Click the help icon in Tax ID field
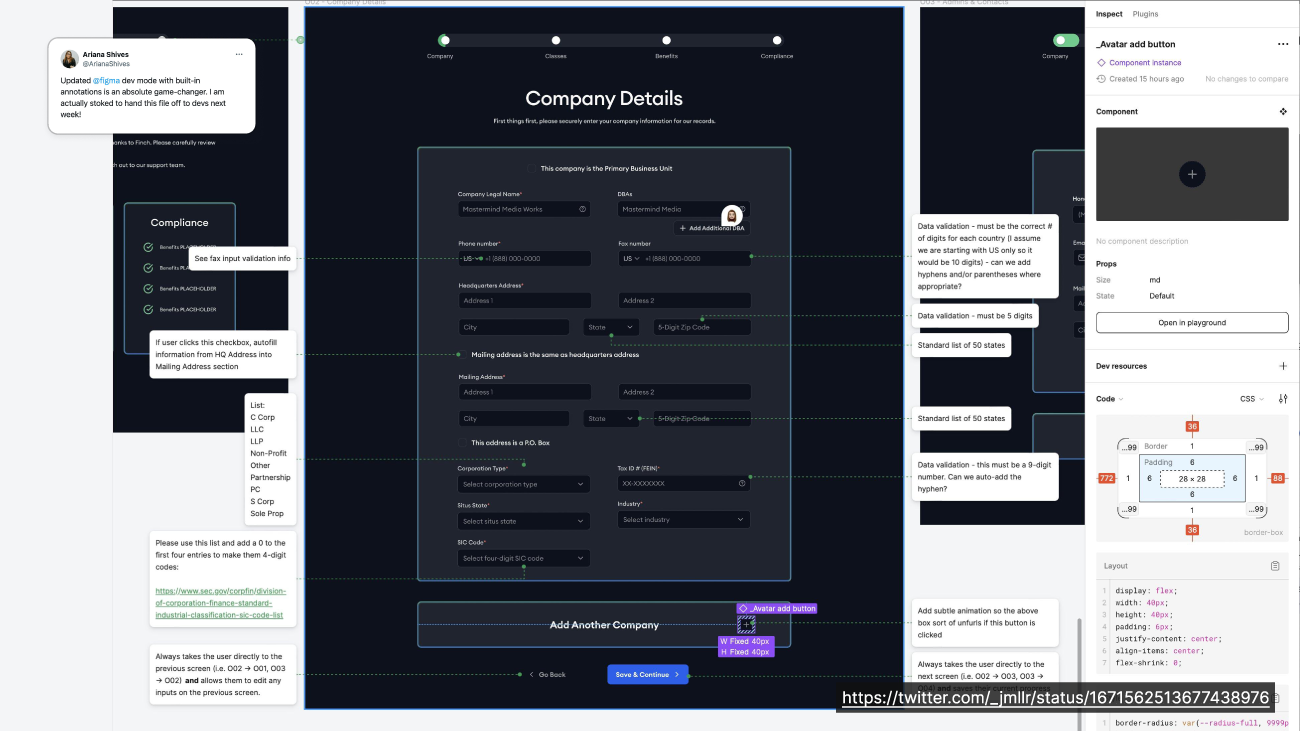 tap(742, 483)
